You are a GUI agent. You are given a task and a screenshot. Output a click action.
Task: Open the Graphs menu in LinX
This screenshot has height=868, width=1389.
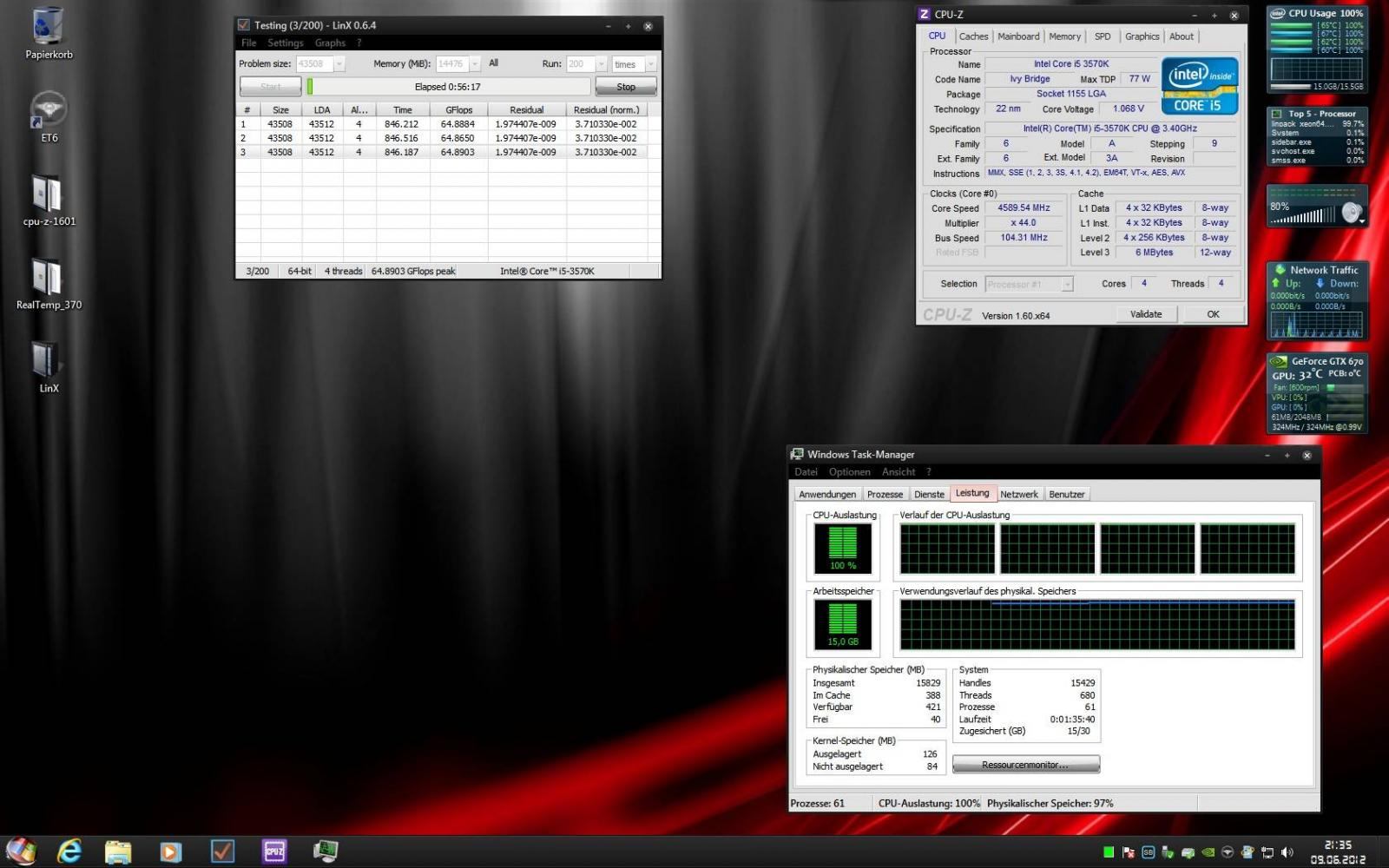coord(330,43)
